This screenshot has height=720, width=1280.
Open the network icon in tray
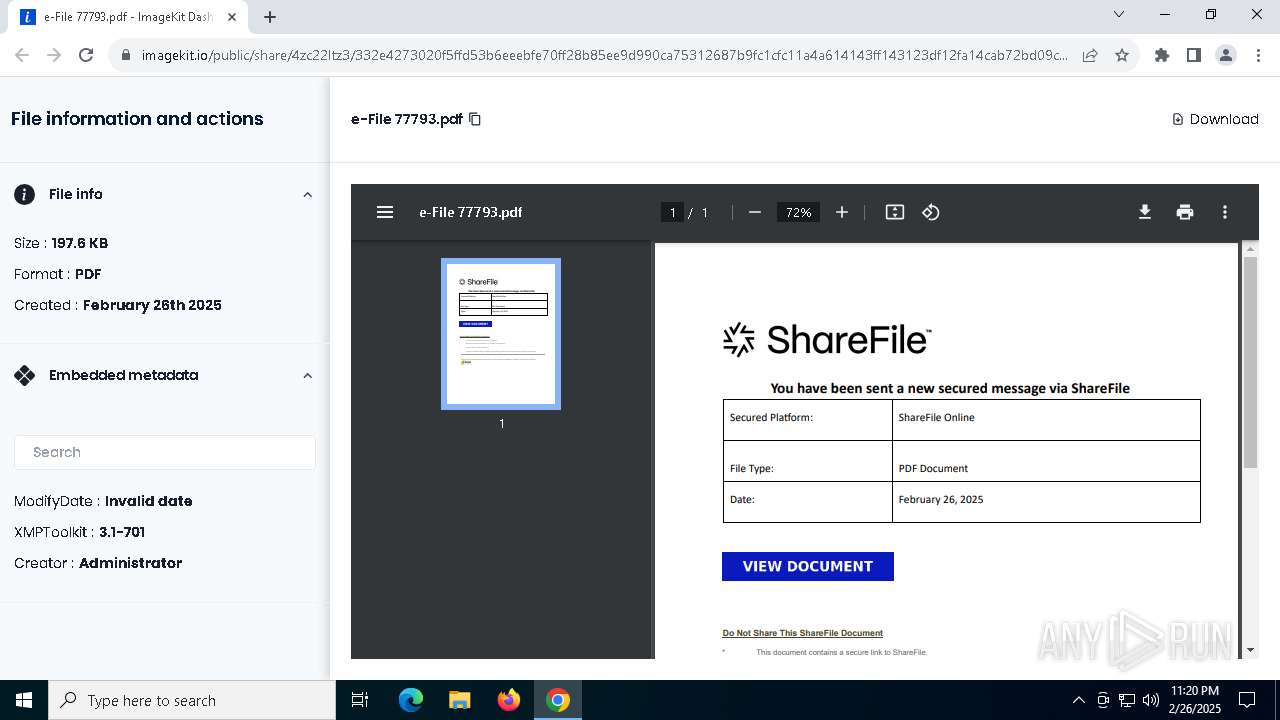pos(1127,700)
